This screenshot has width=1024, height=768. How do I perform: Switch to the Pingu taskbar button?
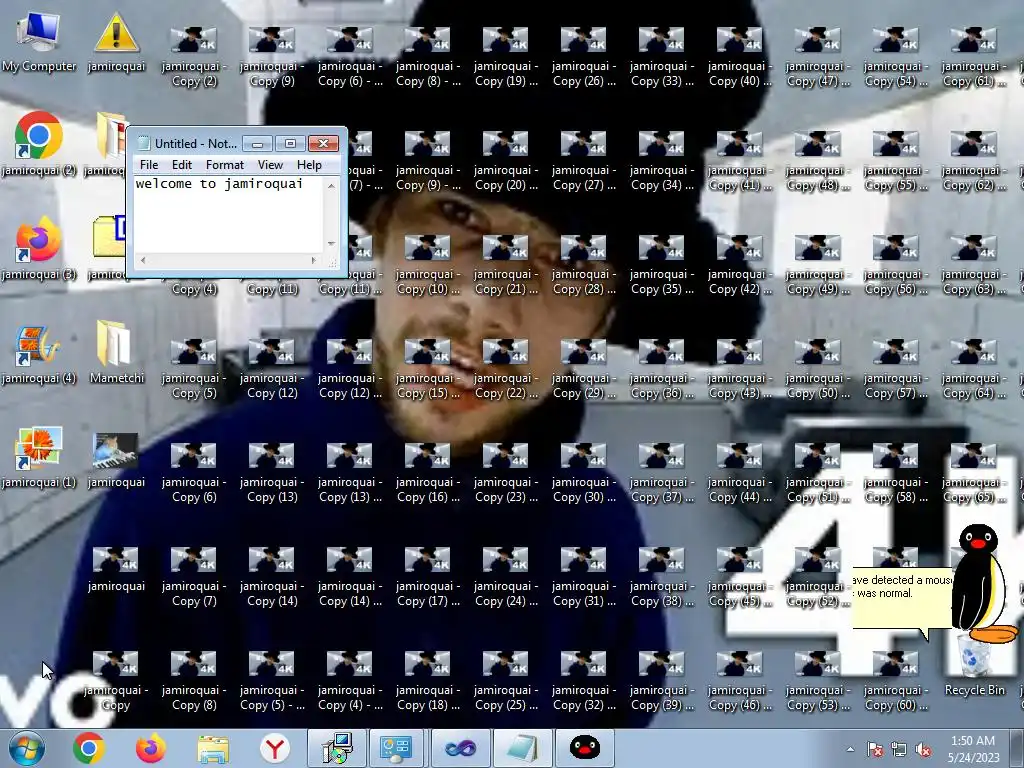(584, 748)
